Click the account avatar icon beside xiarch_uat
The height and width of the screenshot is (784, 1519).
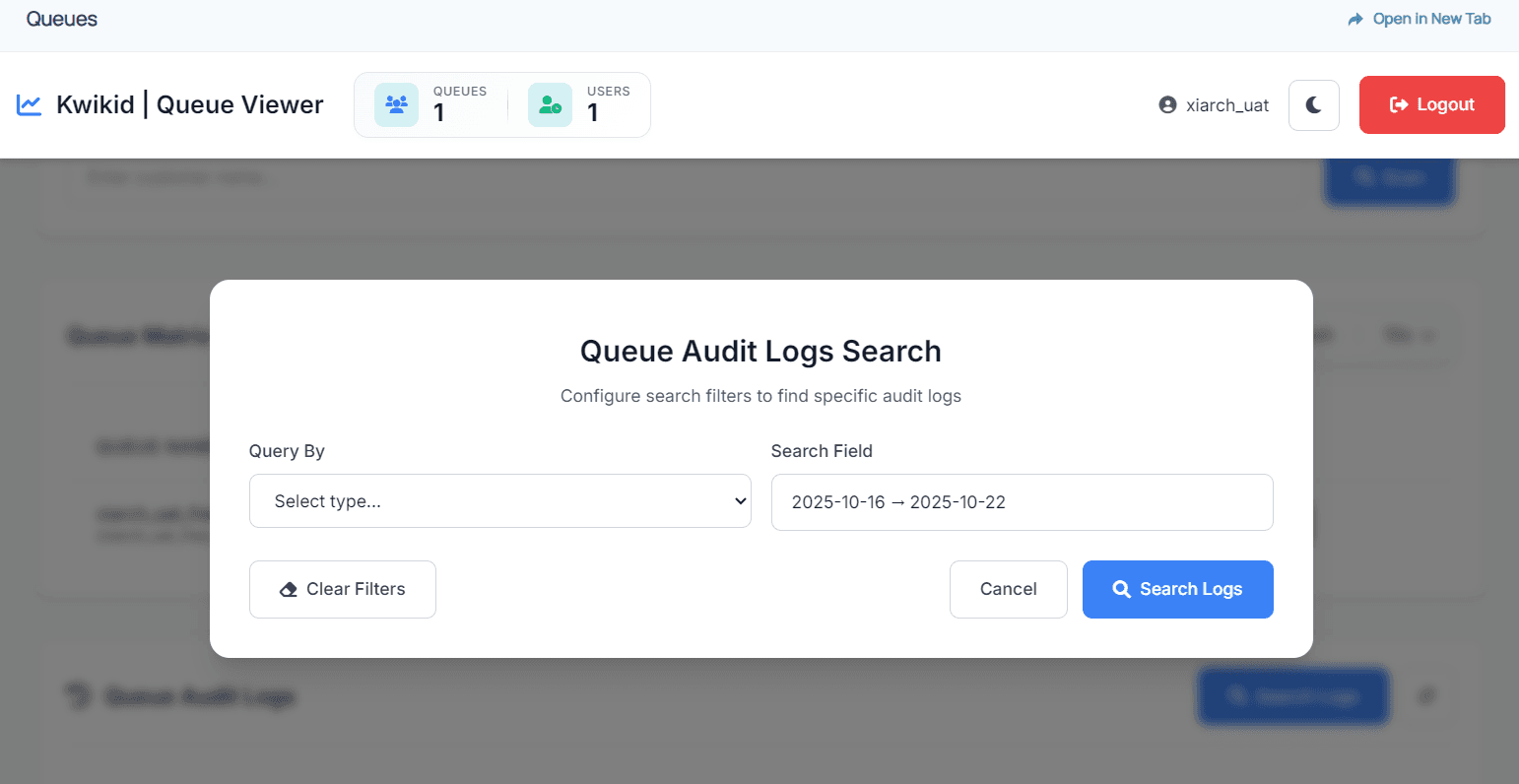pyautogui.click(x=1167, y=104)
